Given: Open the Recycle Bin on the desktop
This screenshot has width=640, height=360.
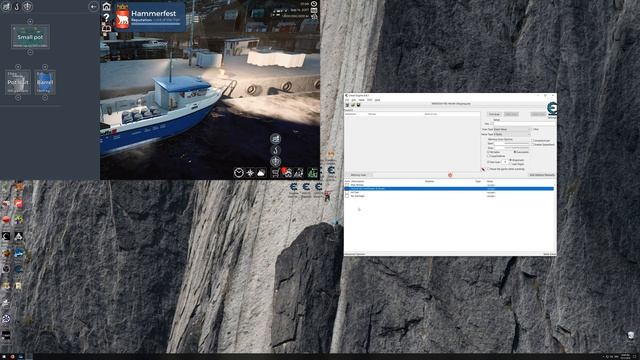Looking at the screenshot, I should tap(631, 336).
